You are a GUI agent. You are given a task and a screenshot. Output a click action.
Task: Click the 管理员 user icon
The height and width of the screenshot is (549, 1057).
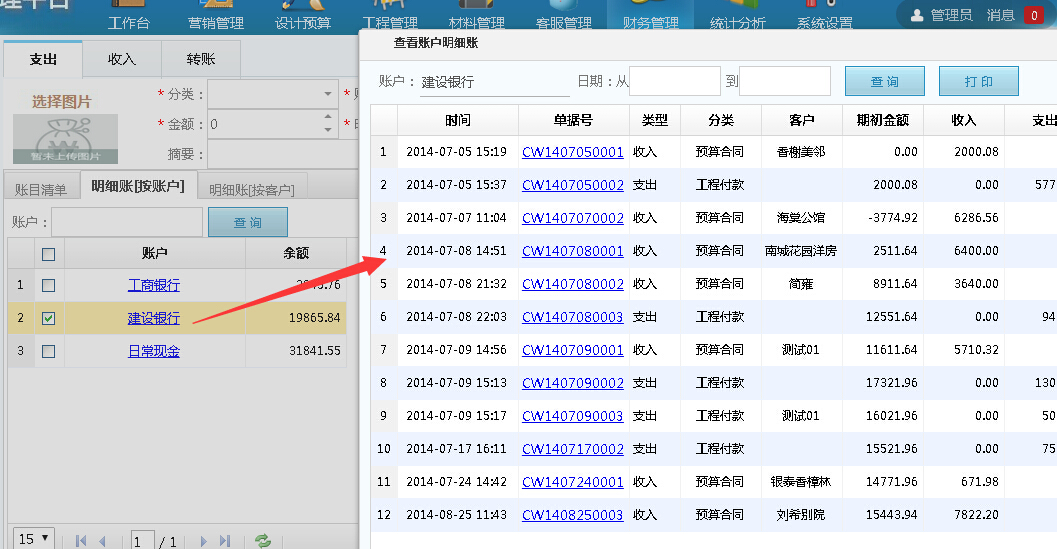tap(917, 15)
